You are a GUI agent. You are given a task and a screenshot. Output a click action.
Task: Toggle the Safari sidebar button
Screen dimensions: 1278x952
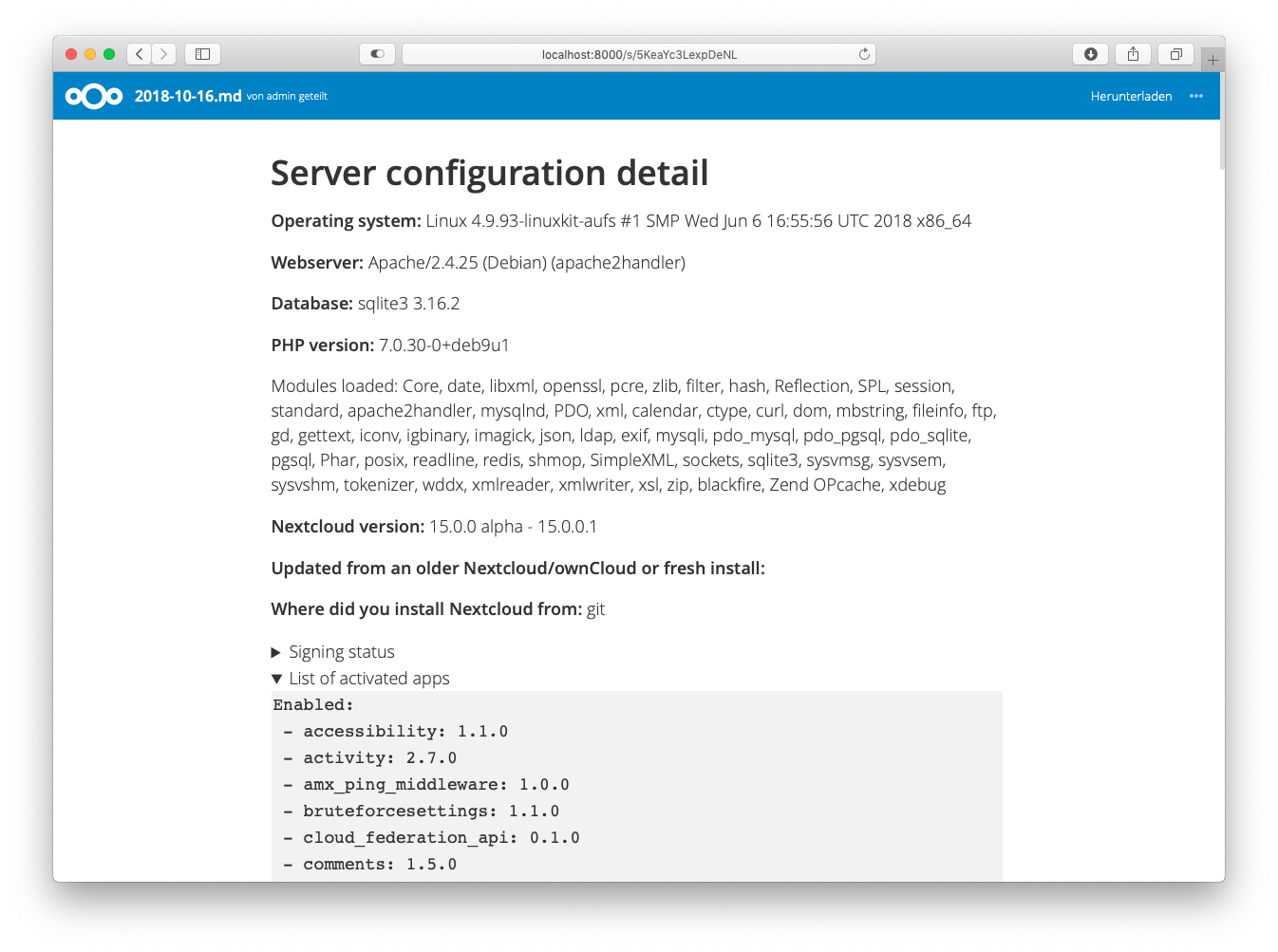click(202, 54)
